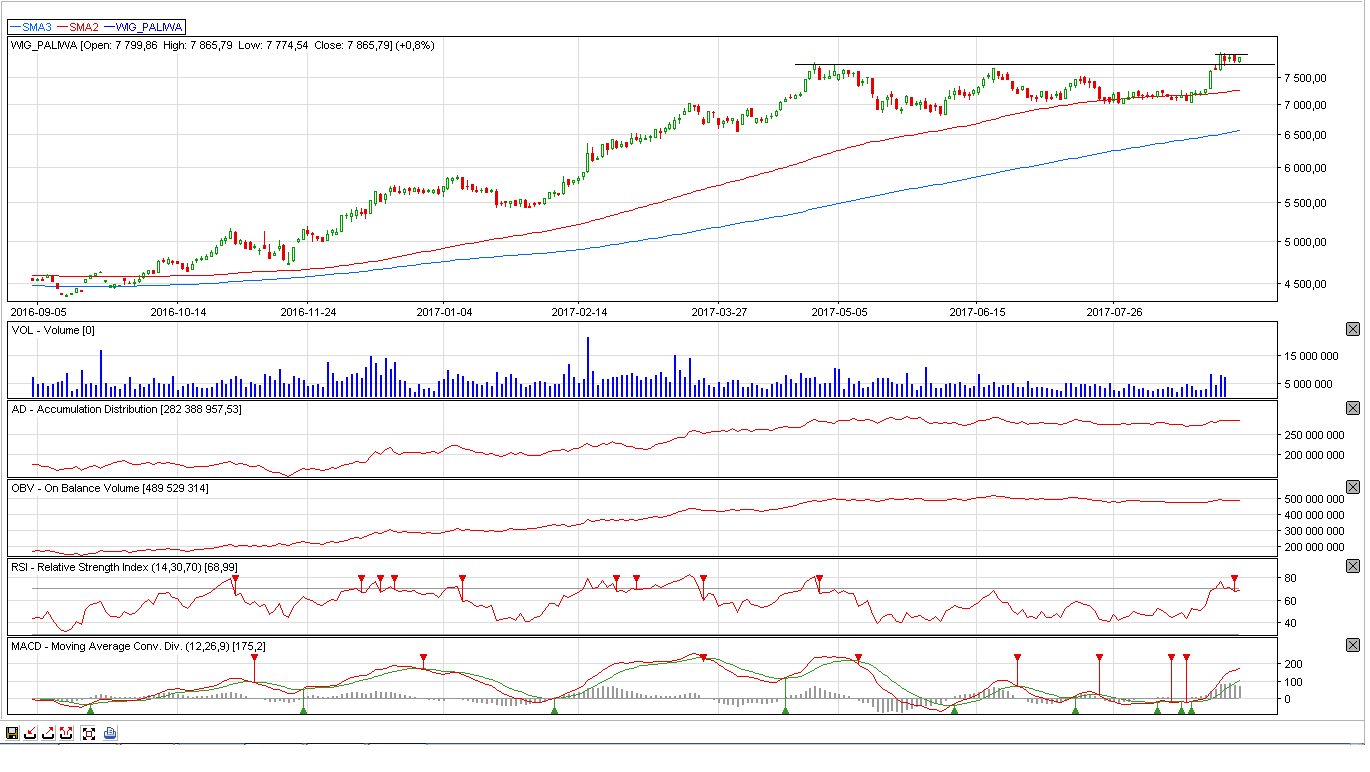Select SMA3 in the chart legend
This screenshot has height=772, width=1370.
click(32, 27)
